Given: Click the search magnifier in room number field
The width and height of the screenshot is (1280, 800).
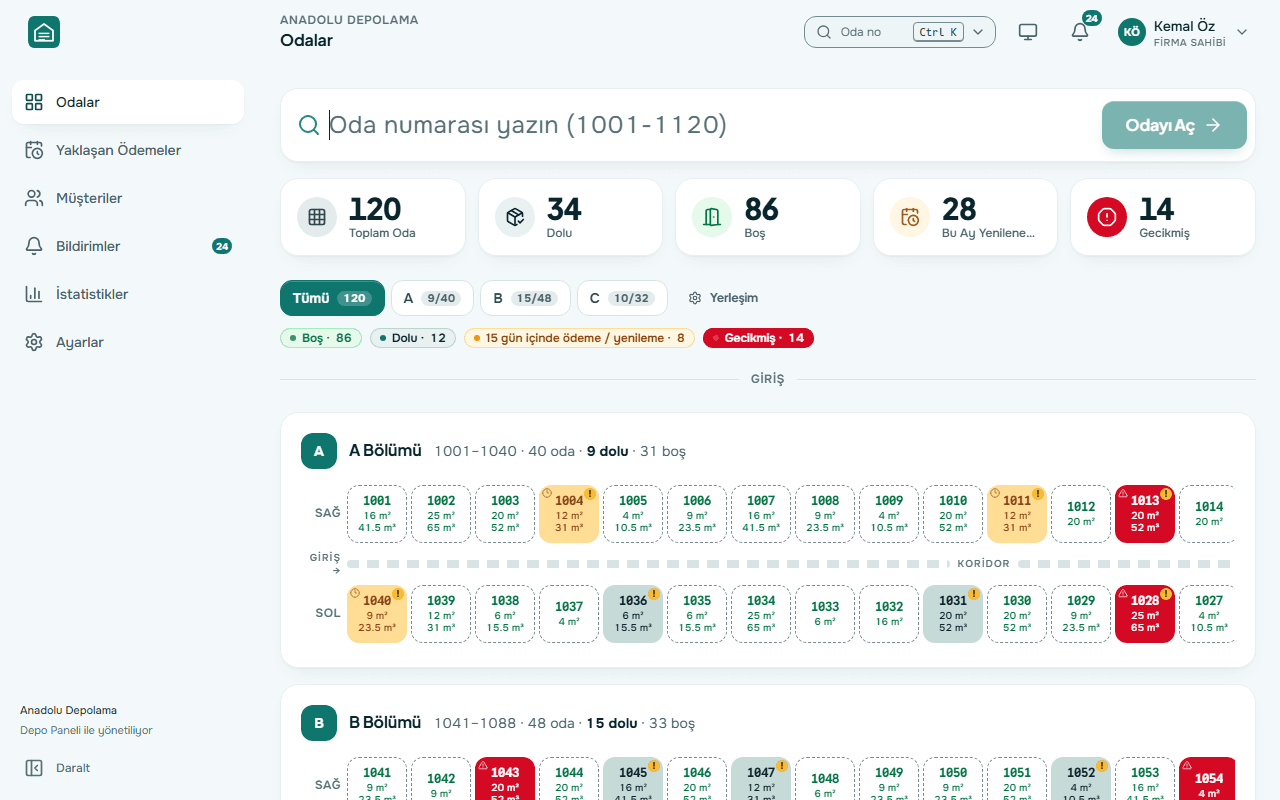Looking at the screenshot, I should [x=309, y=125].
